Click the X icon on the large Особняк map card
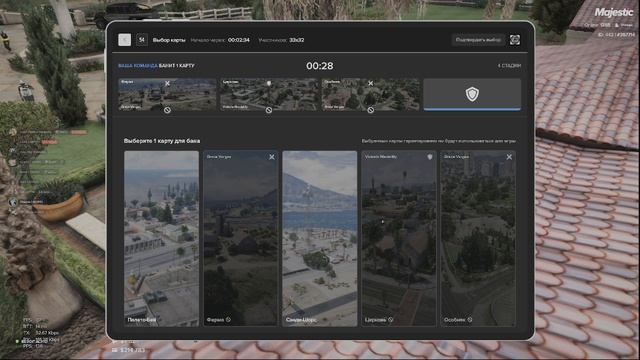The width and height of the screenshot is (640, 360). (x=509, y=157)
